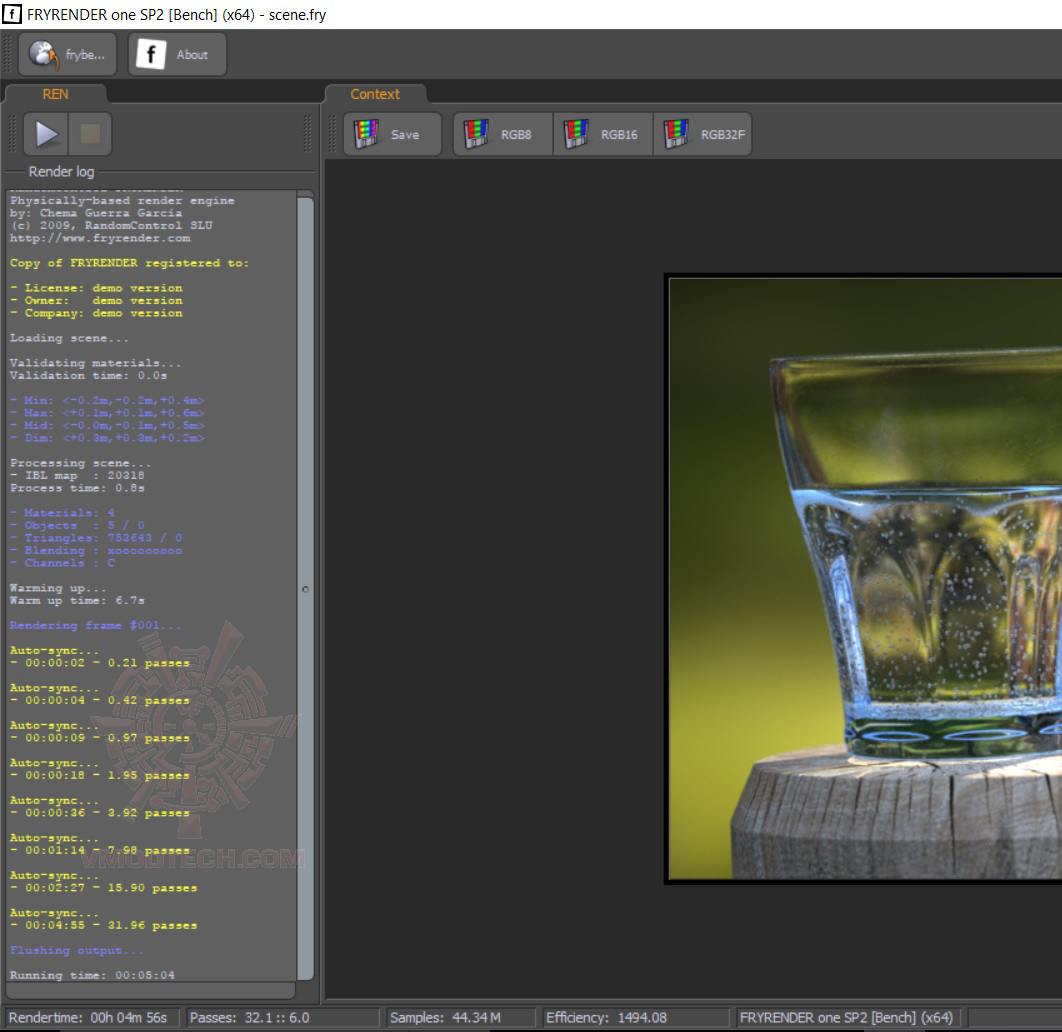Image resolution: width=1062 pixels, height=1032 pixels.
Task: Click the FRYRENDER one SP2 status label
Action: tap(846, 1017)
